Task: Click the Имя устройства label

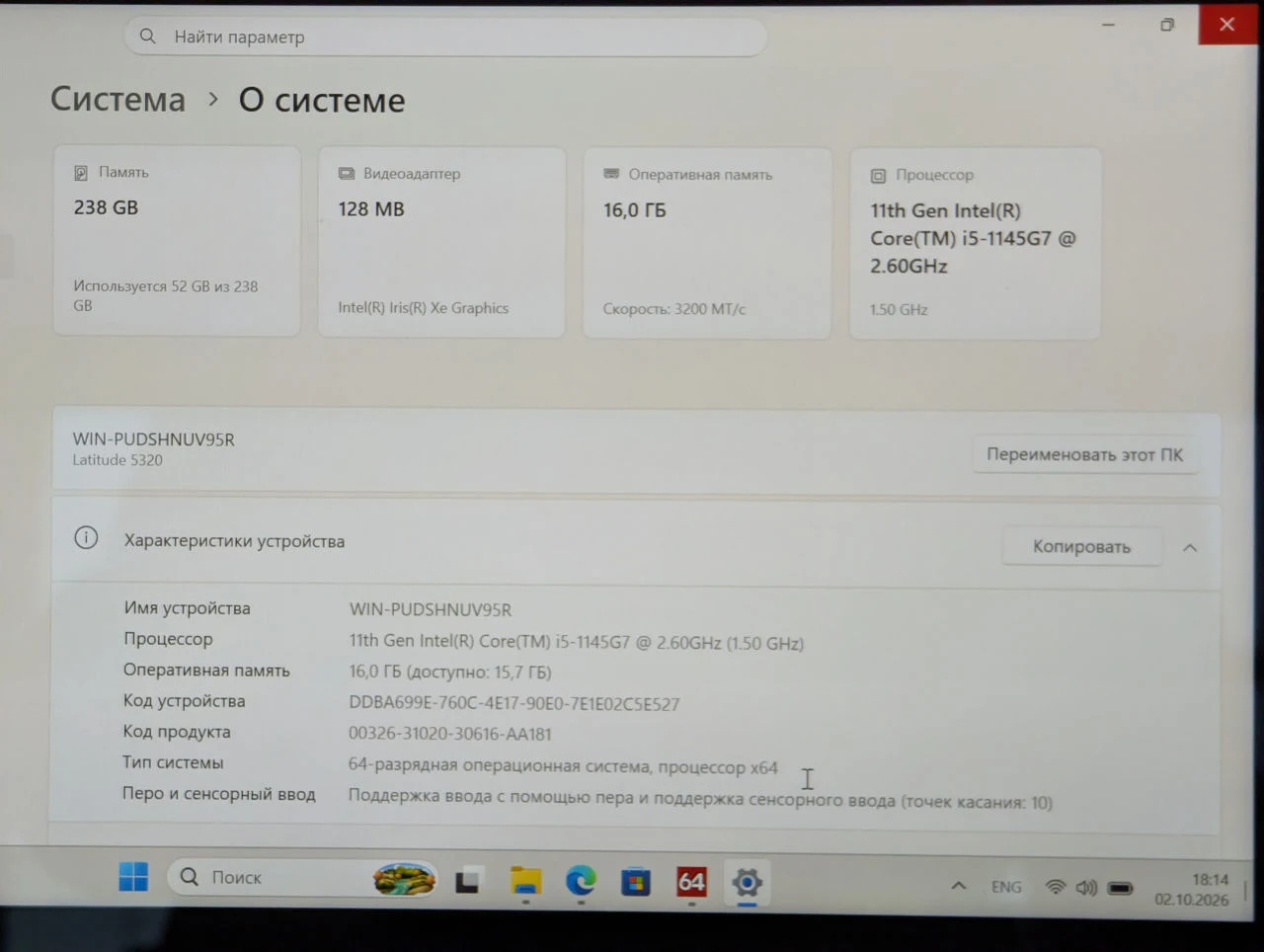Action: click(187, 608)
